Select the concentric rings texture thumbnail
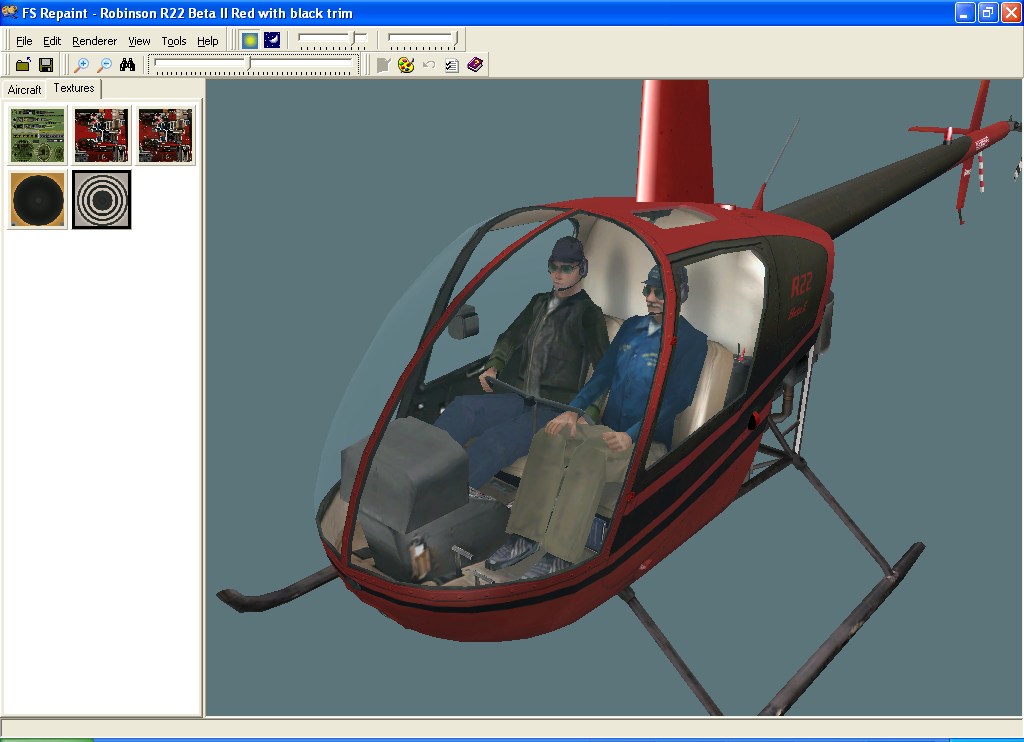The height and width of the screenshot is (742, 1024). point(101,199)
